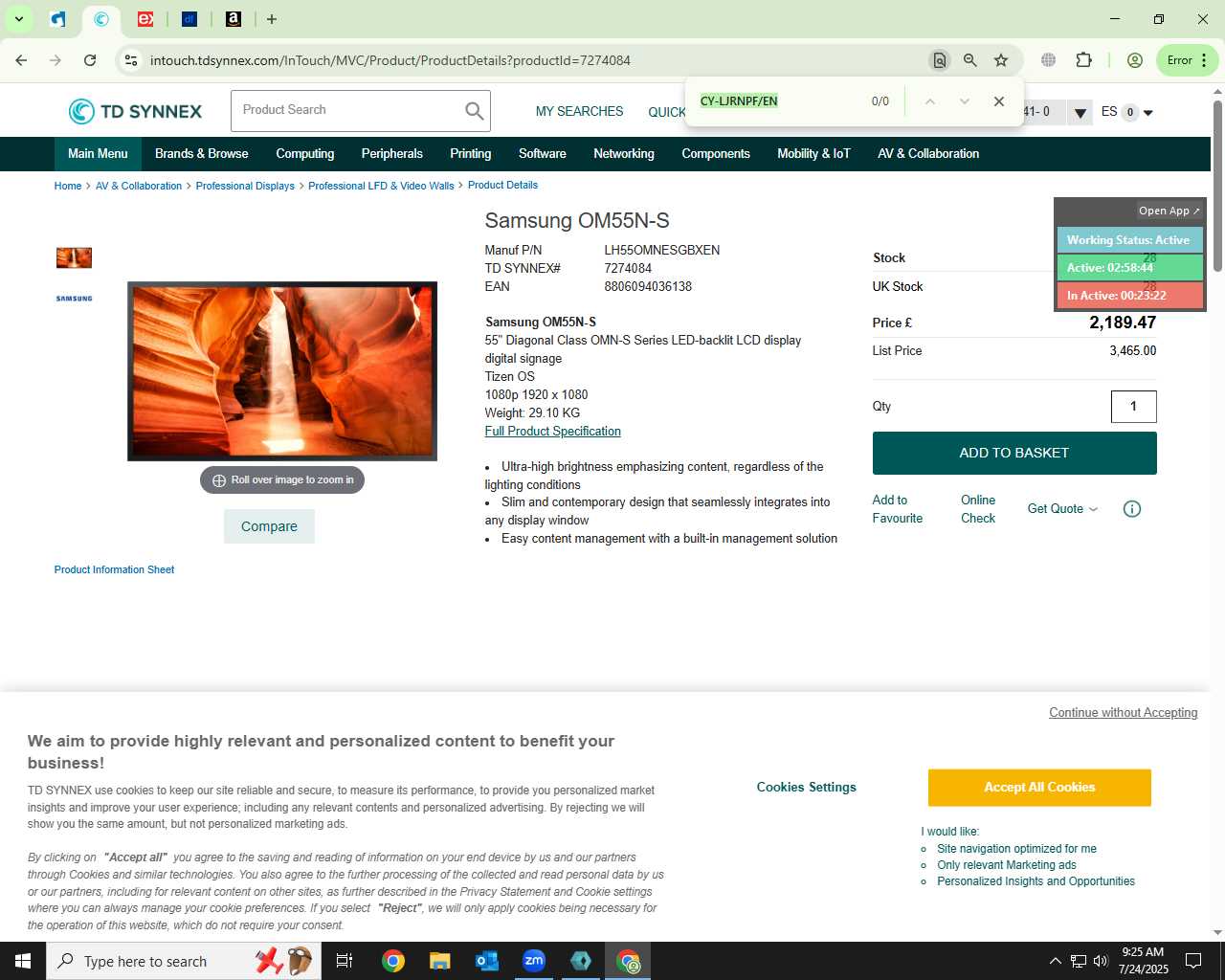Click the Windows taskbar search box

pos(182,961)
